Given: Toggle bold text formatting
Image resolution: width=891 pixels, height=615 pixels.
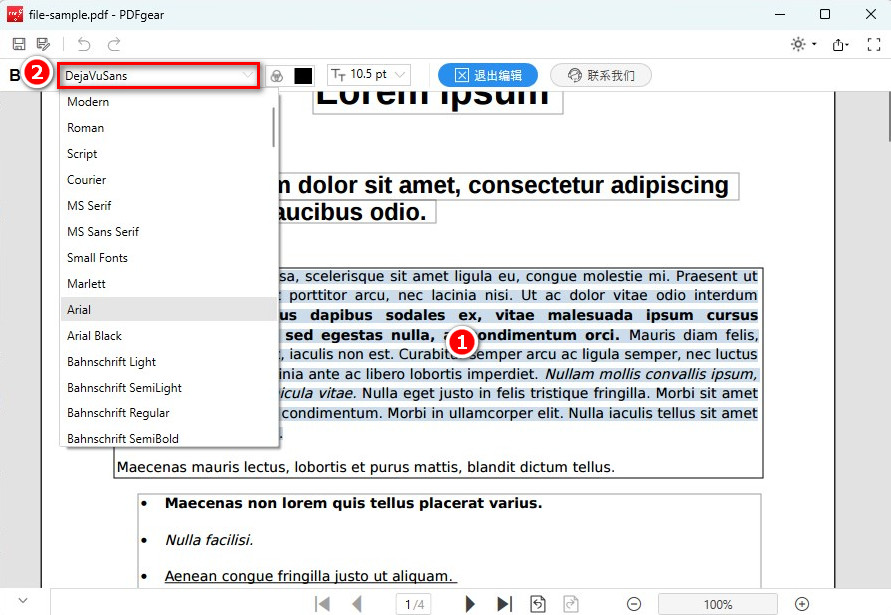Looking at the screenshot, I should click(14, 75).
